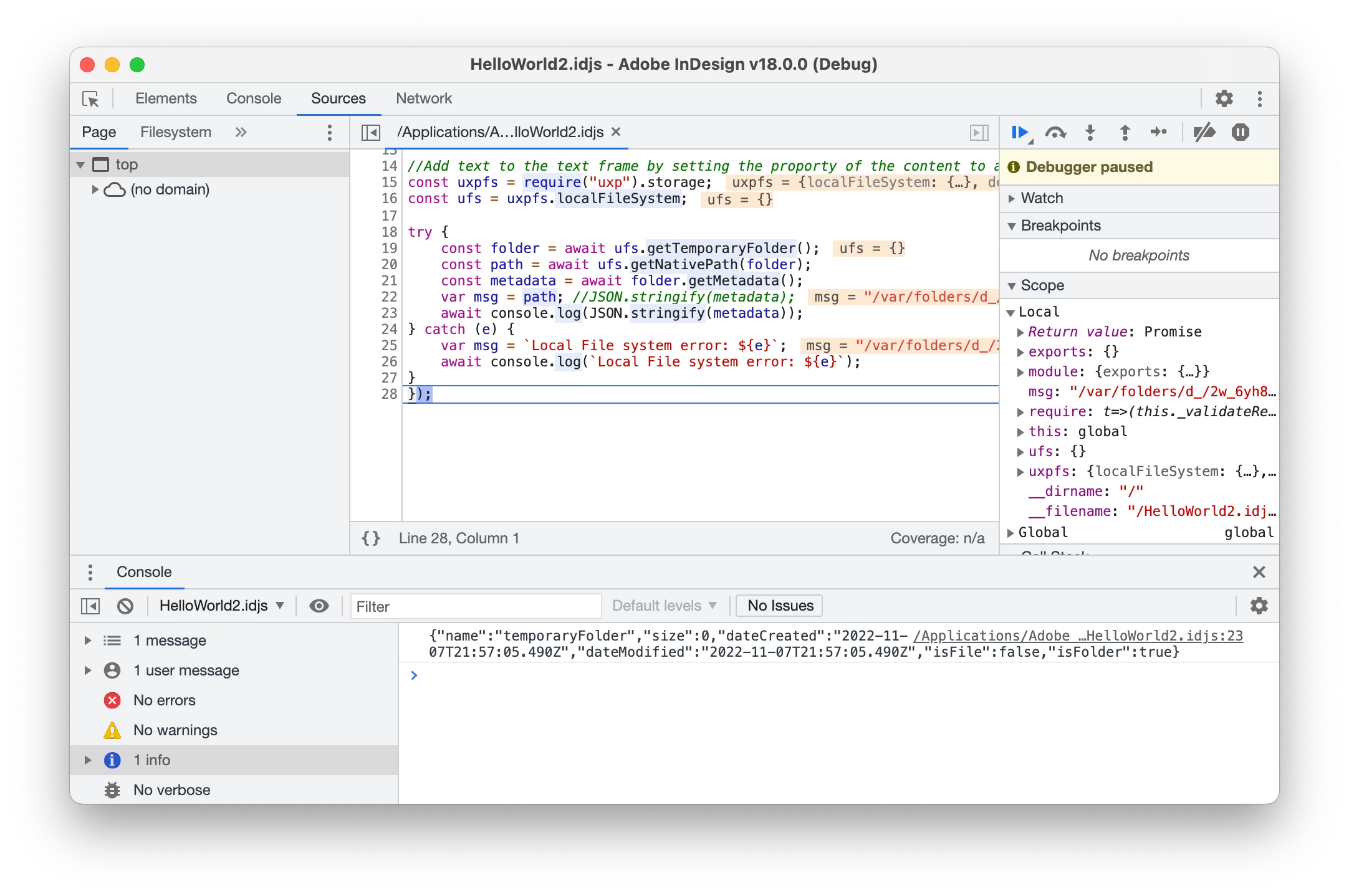Switch to the Network tab
The image size is (1349, 896).
point(423,98)
